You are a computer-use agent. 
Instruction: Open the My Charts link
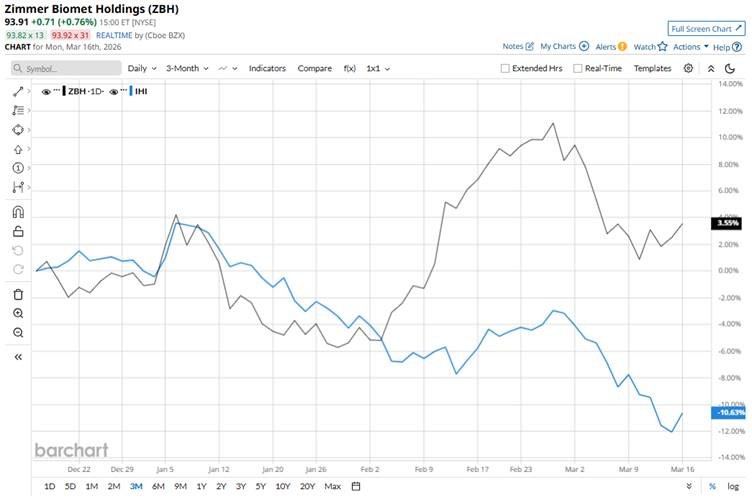[x=563, y=46]
